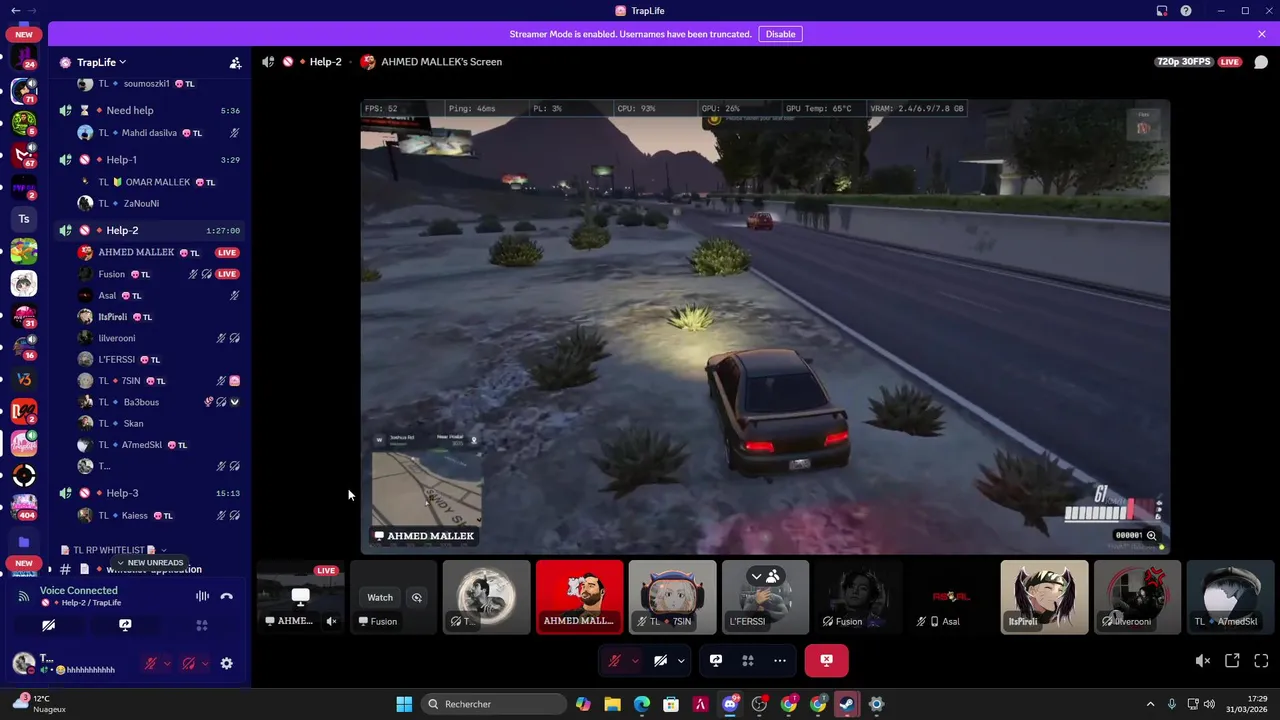The width and height of the screenshot is (1280, 720).
Task: Disable Streamer Mode from the banner
Action: pyautogui.click(x=780, y=34)
